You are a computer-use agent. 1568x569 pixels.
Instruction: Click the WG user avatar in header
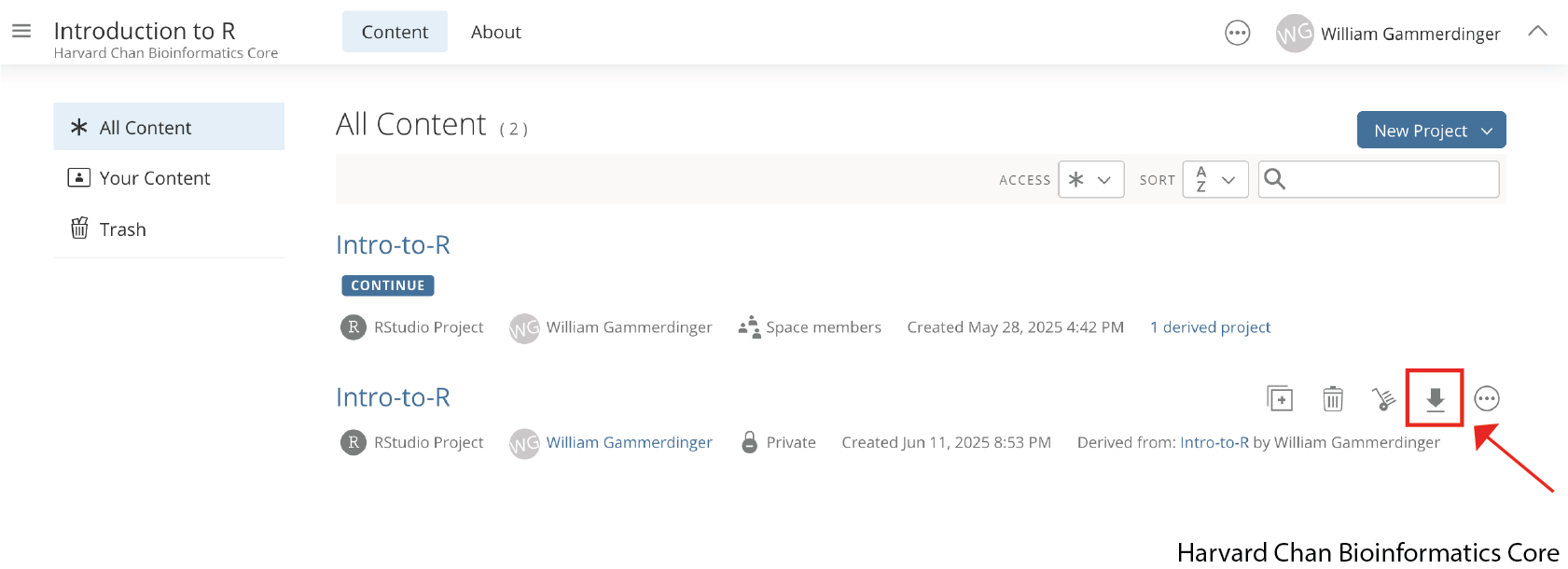click(1295, 34)
